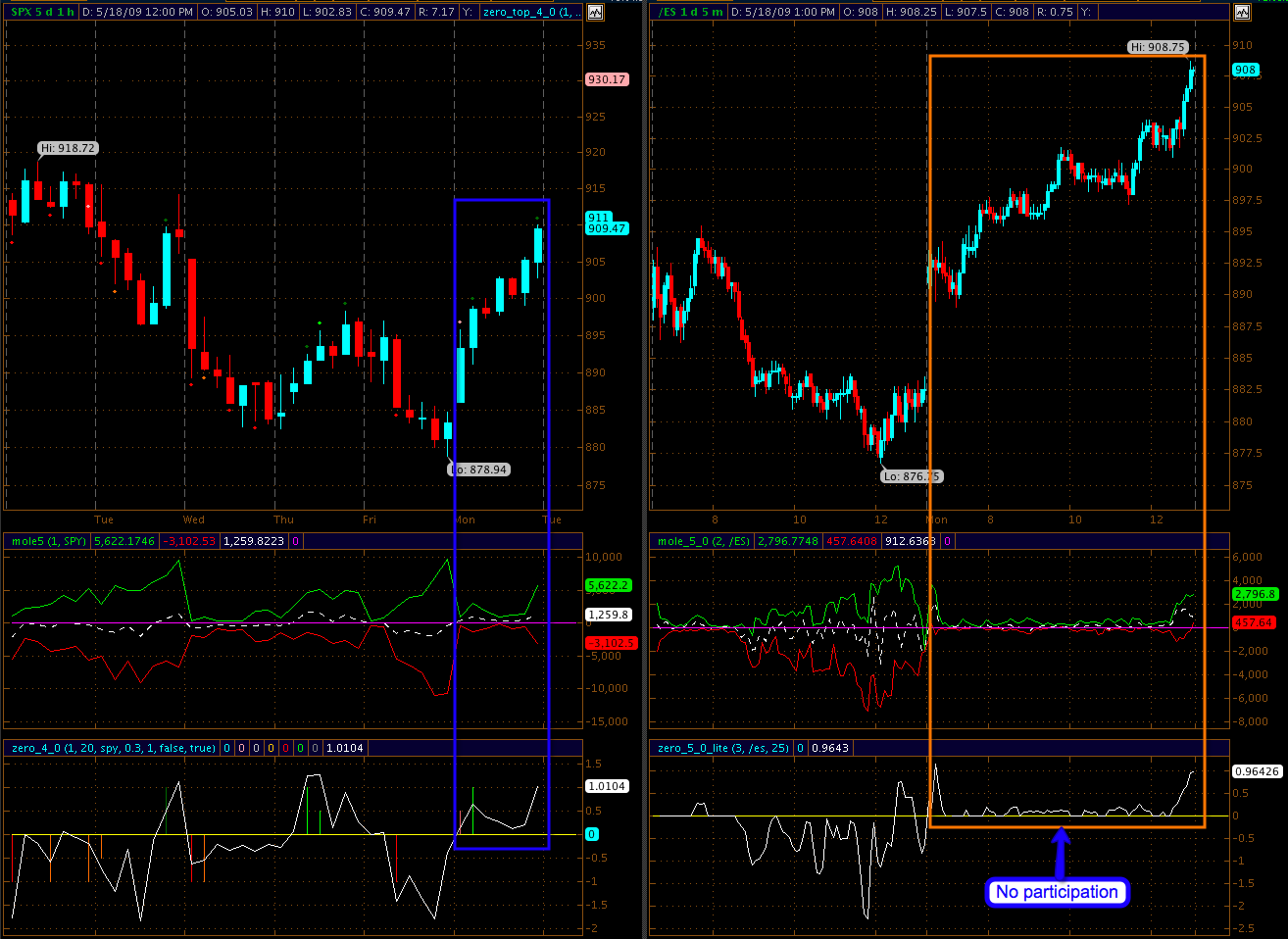This screenshot has width=1288, height=939.
Task: Click the green 5,622.2 value tag
Action: point(609,585)
